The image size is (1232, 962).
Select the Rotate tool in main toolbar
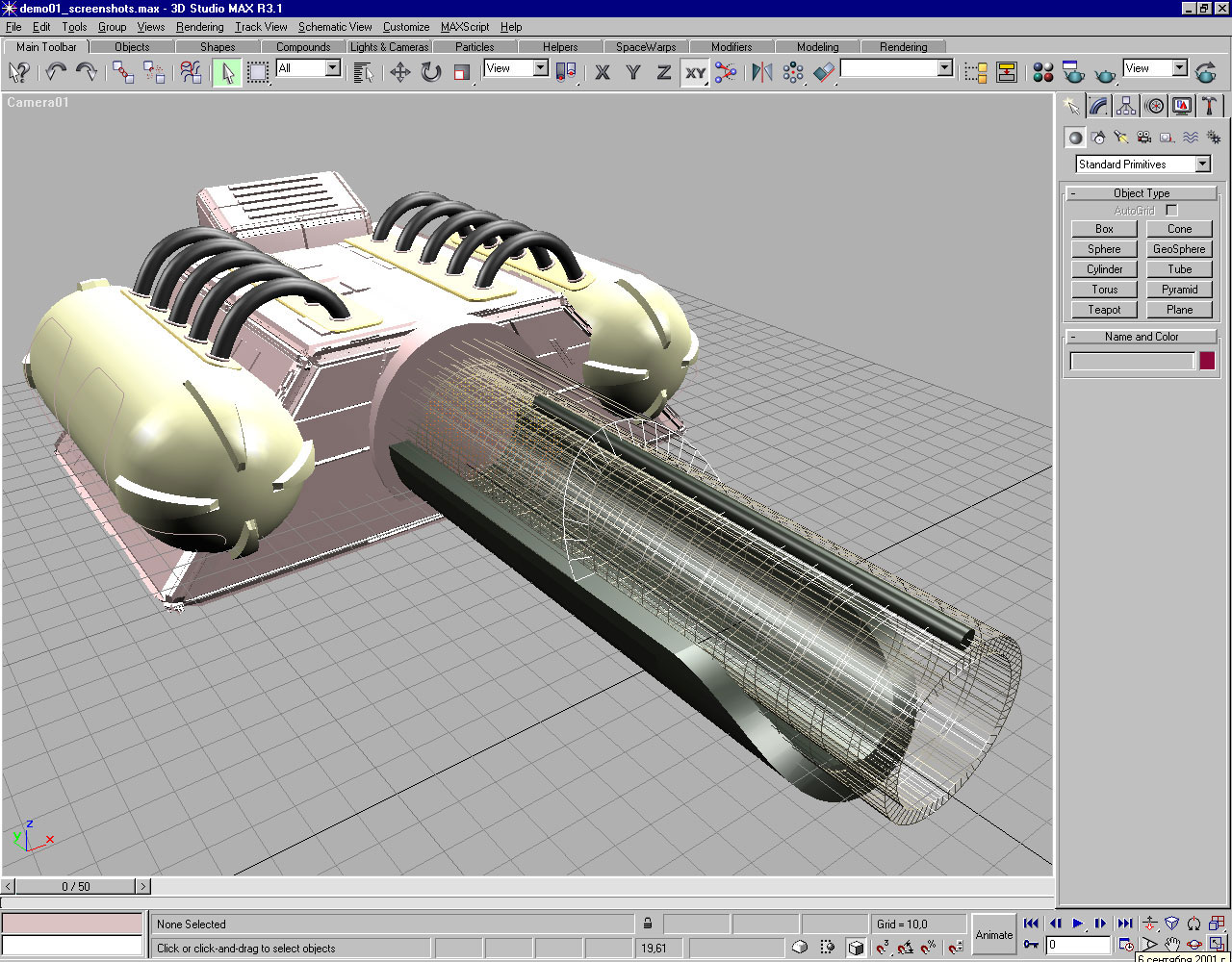click(431, 72)
